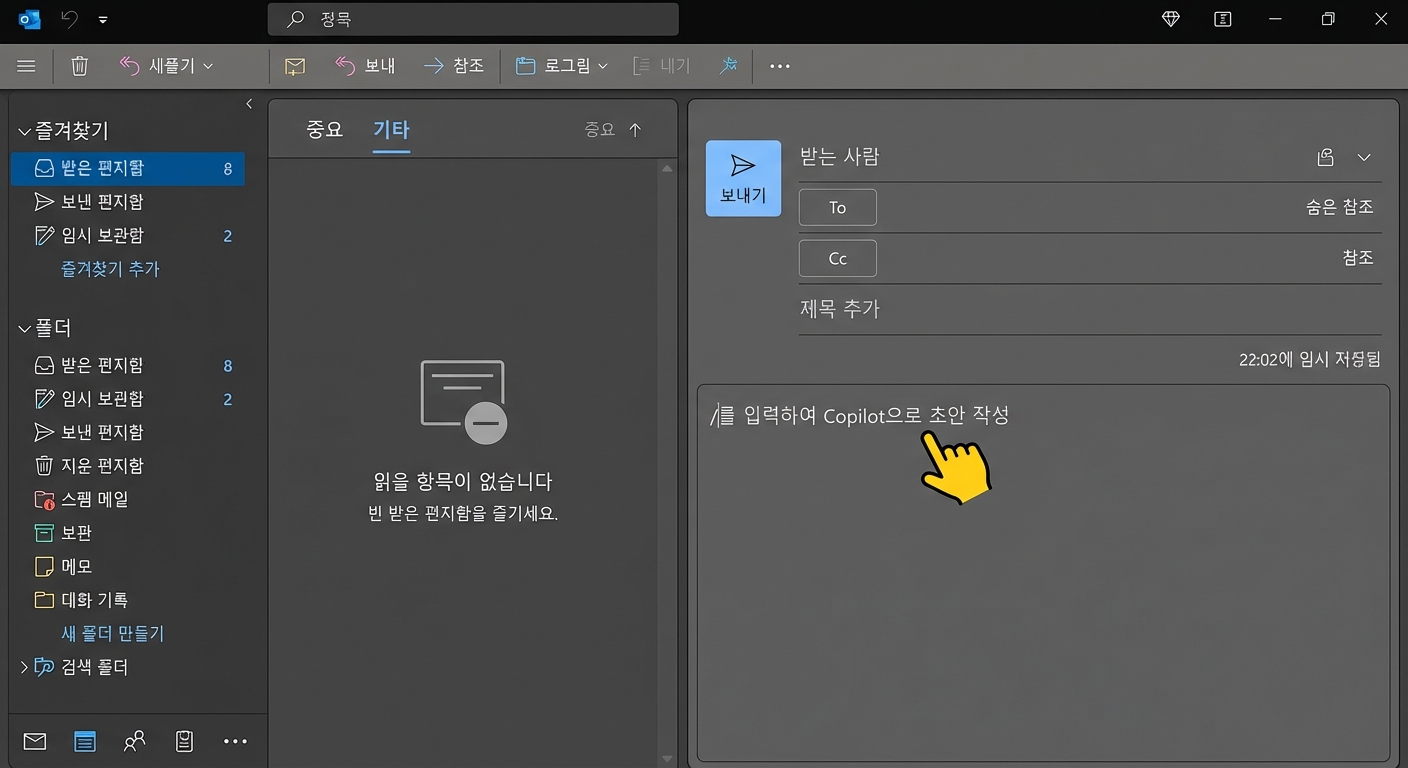
Task: Click the blue sparkle pin toolbar icon
Action: tap(728, 66)
